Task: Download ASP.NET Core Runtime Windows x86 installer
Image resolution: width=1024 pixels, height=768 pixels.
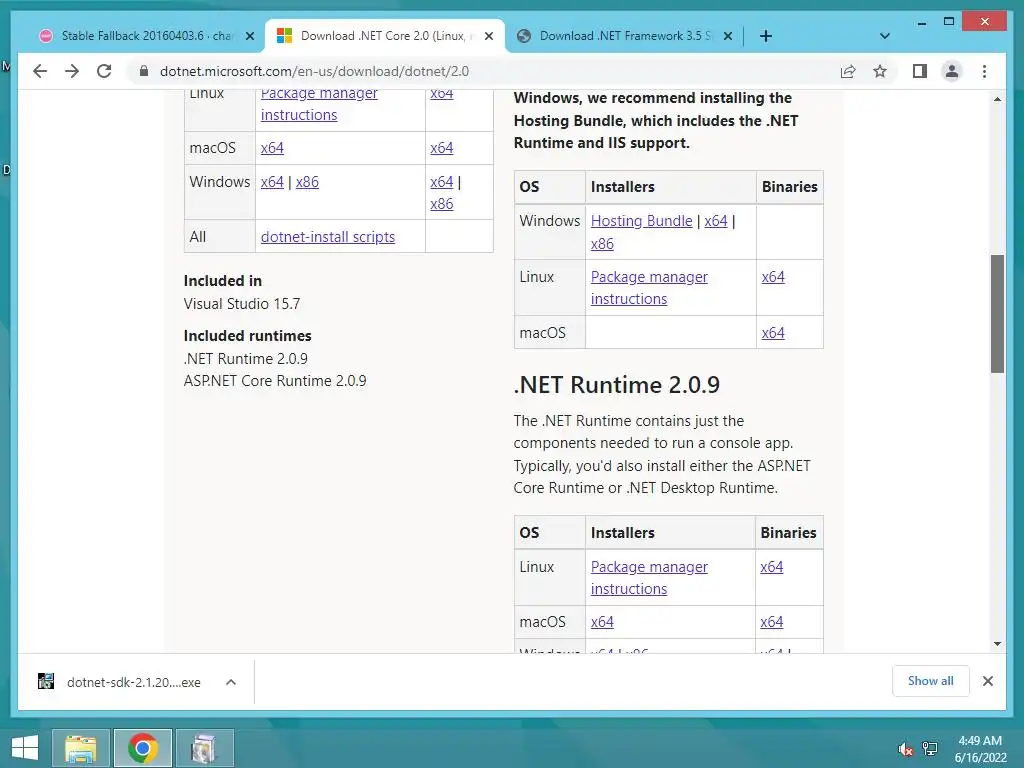Action: click(x=602, y=244)
